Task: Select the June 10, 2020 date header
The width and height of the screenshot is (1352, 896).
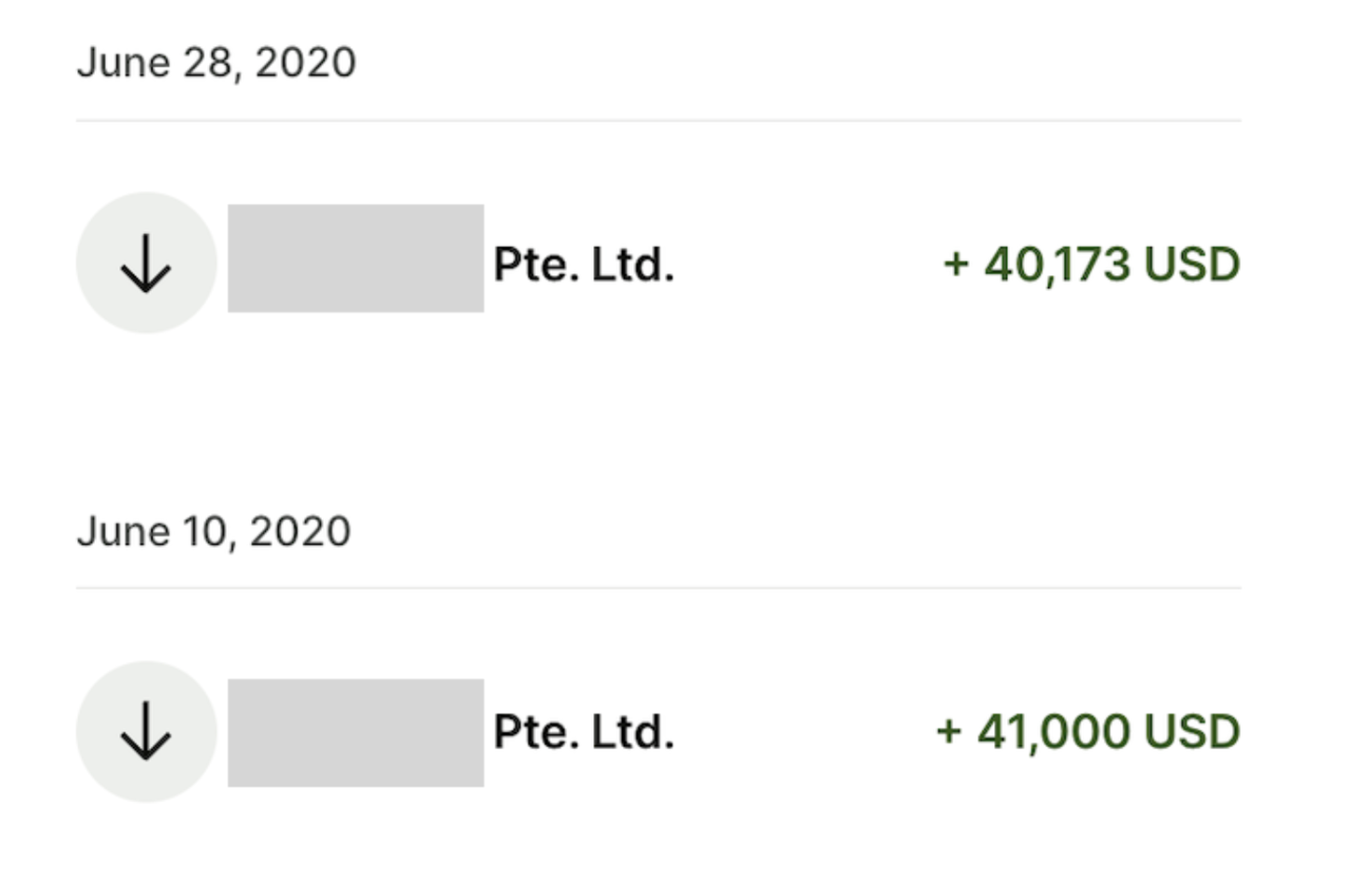Action: pyautogui.click(x=214, y=532)
